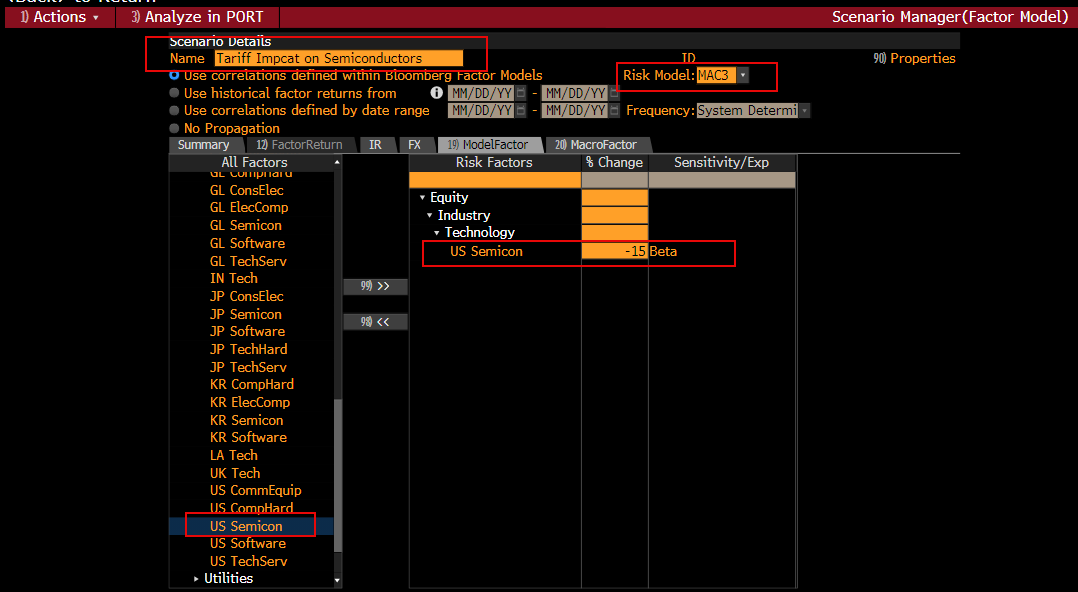Select Use historical factor returns from option

[x=175, y=93]
